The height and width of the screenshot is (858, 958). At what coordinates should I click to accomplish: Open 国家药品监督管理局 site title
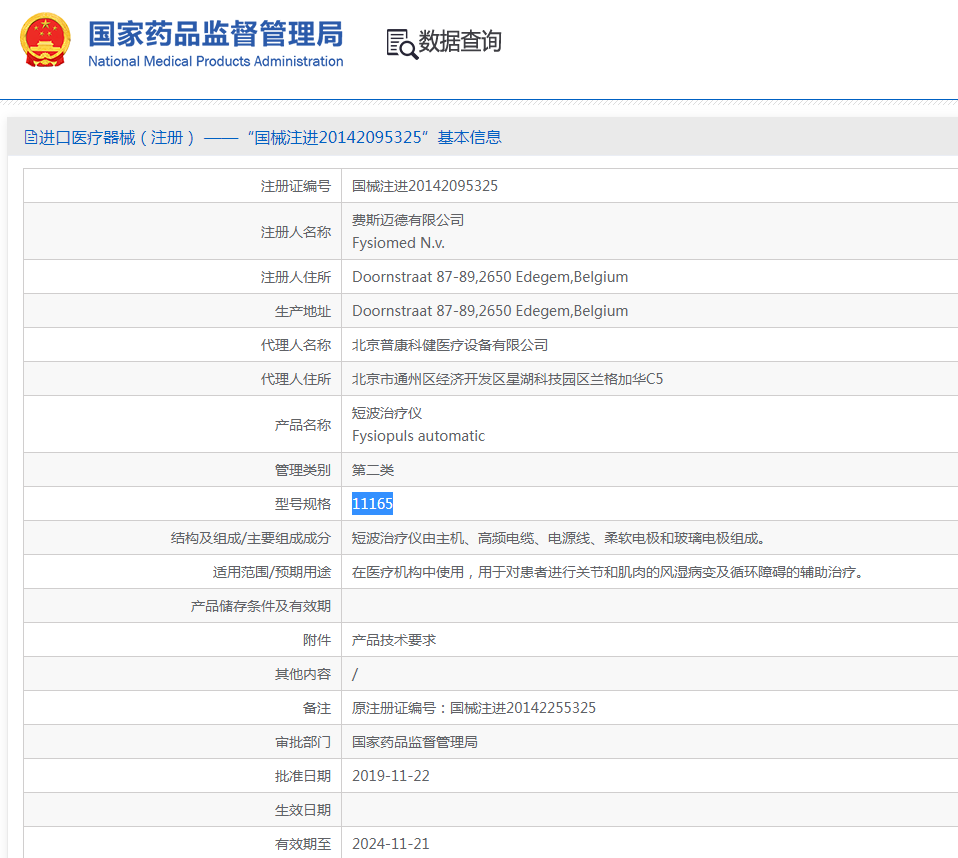pos(216,34)
